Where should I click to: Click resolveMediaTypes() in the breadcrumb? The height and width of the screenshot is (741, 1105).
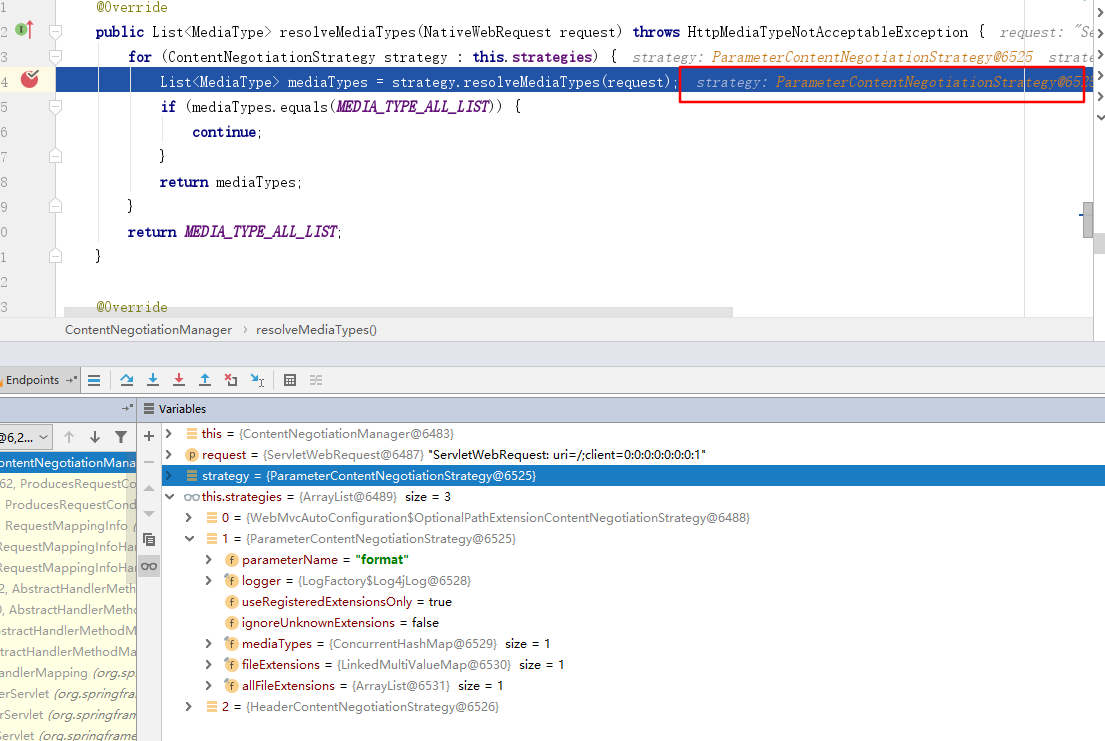[316, 330]
